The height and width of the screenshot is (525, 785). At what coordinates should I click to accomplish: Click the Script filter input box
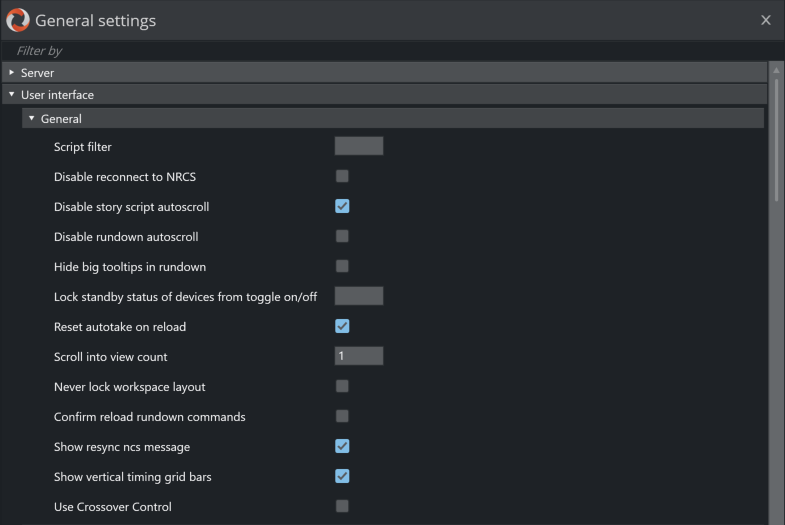[x=358, y=146]
